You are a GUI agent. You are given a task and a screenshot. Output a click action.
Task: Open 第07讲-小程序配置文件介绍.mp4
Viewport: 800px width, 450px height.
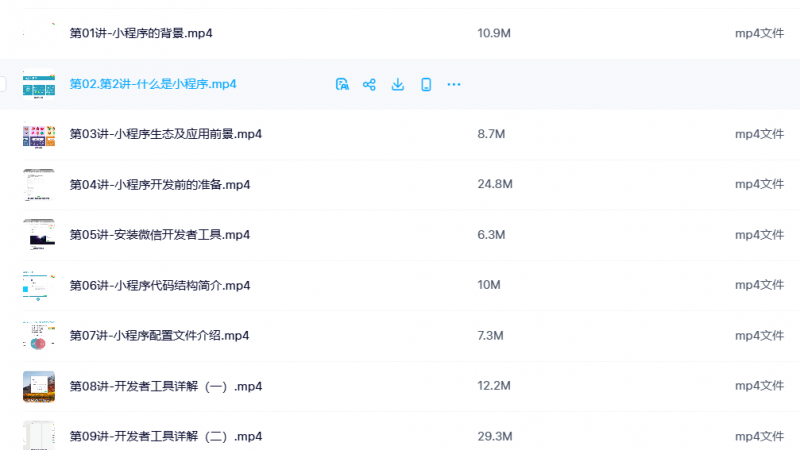(159, 336)
